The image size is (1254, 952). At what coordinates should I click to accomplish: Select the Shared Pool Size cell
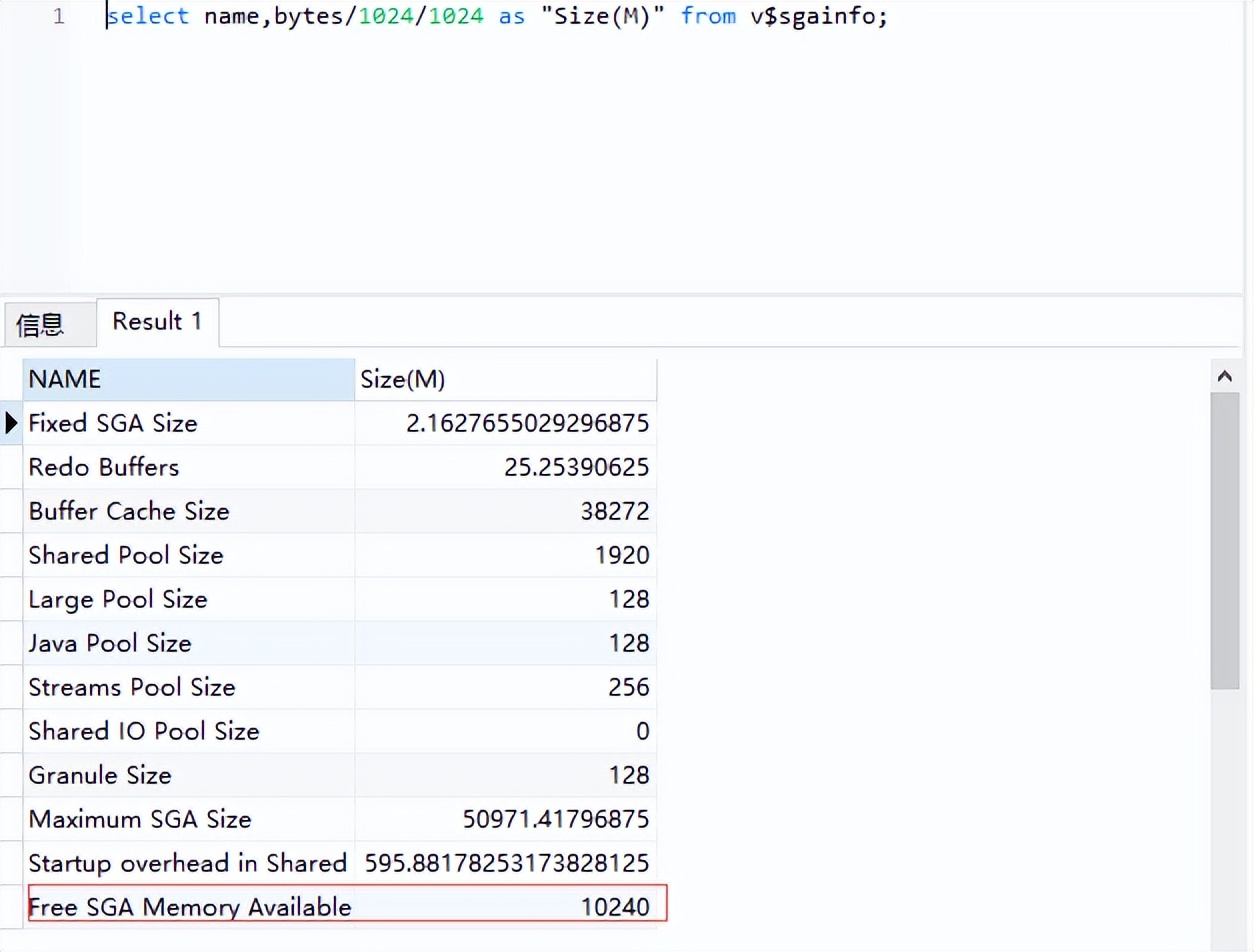coord(188,555)
